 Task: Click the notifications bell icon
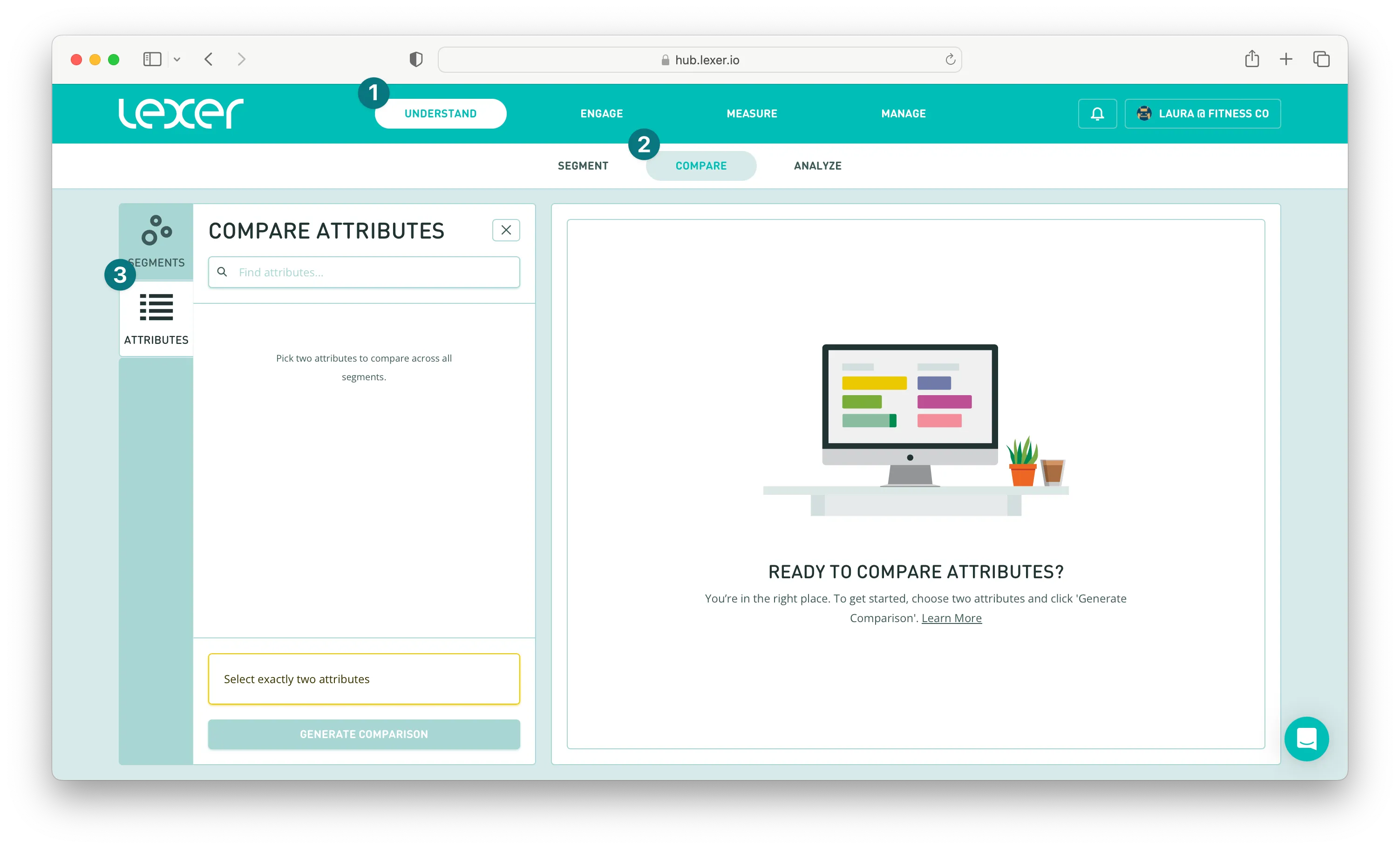click(1097, 114)
